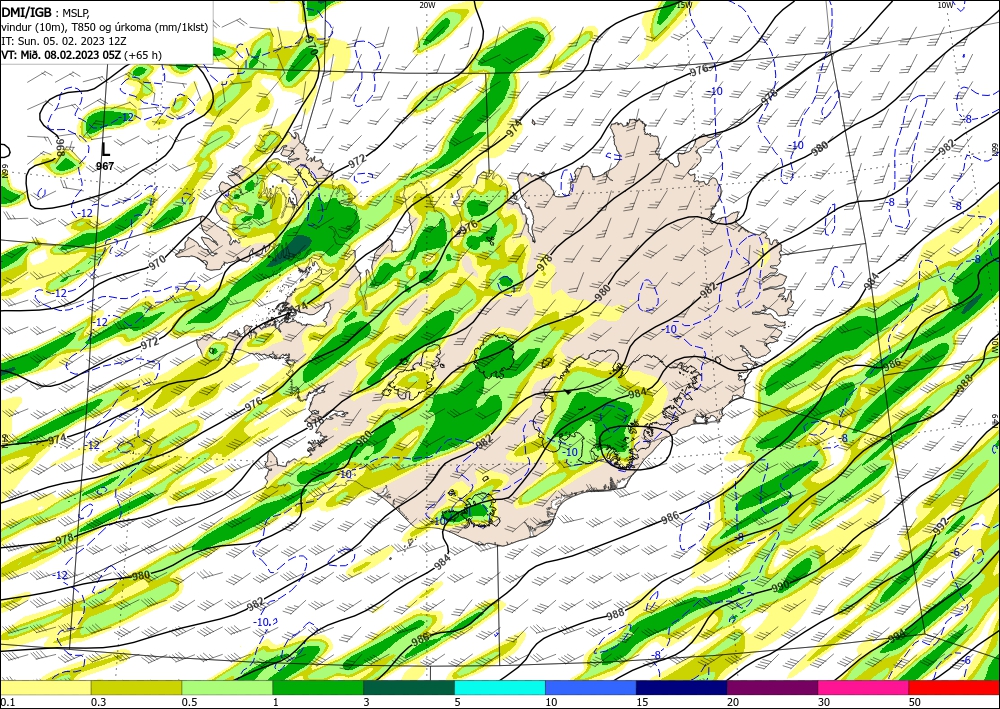Select the '968' isobar label near the low
The width and height of the screenshot is (1000, 709).
pos(61,148)
